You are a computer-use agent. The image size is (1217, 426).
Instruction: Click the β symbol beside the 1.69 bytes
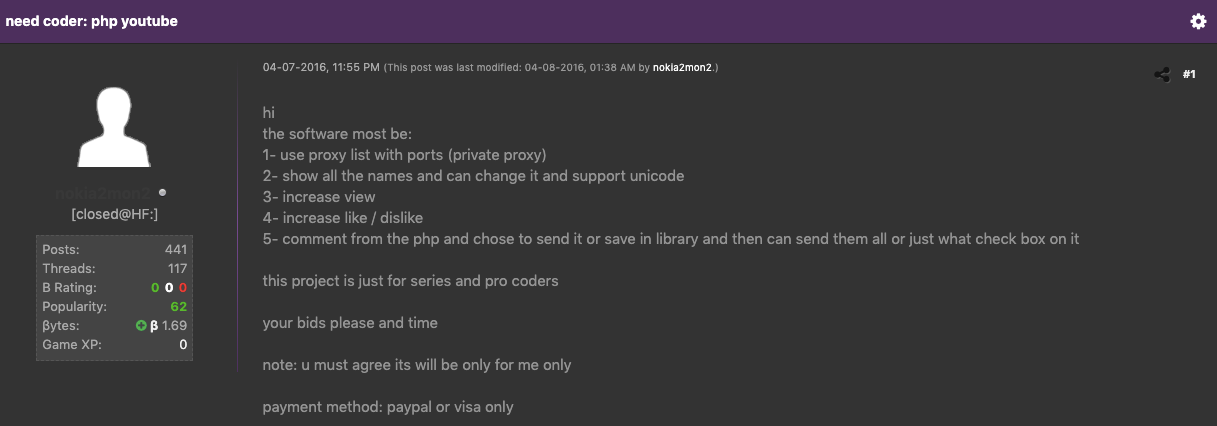[154, 325]
